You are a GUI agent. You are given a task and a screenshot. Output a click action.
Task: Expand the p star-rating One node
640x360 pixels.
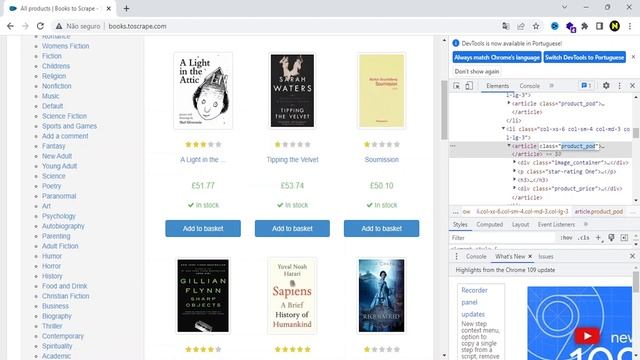pyautogui.click(x=515, y=171)
